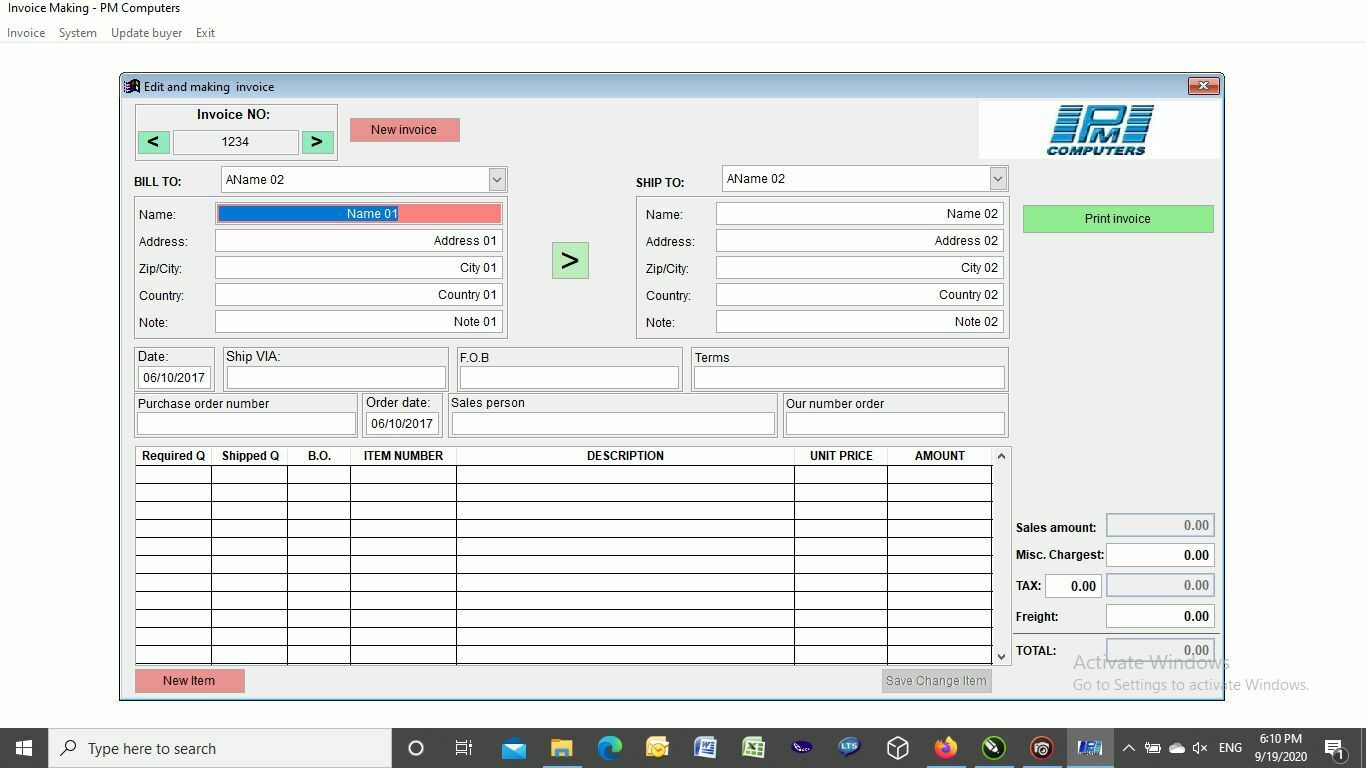Screen dimensions: 1366x768
Task: Click the bill-to Note field
Action: tap(359, 321)
